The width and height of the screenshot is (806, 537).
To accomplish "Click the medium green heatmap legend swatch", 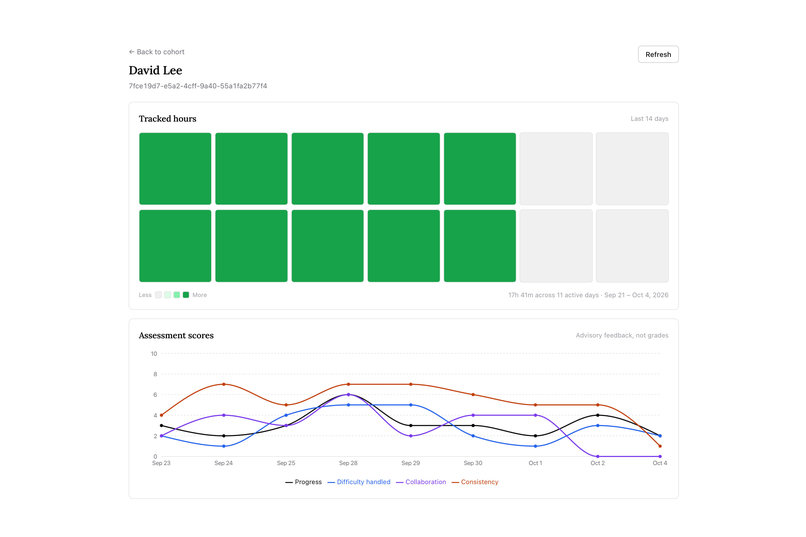I will pos(177,295).
